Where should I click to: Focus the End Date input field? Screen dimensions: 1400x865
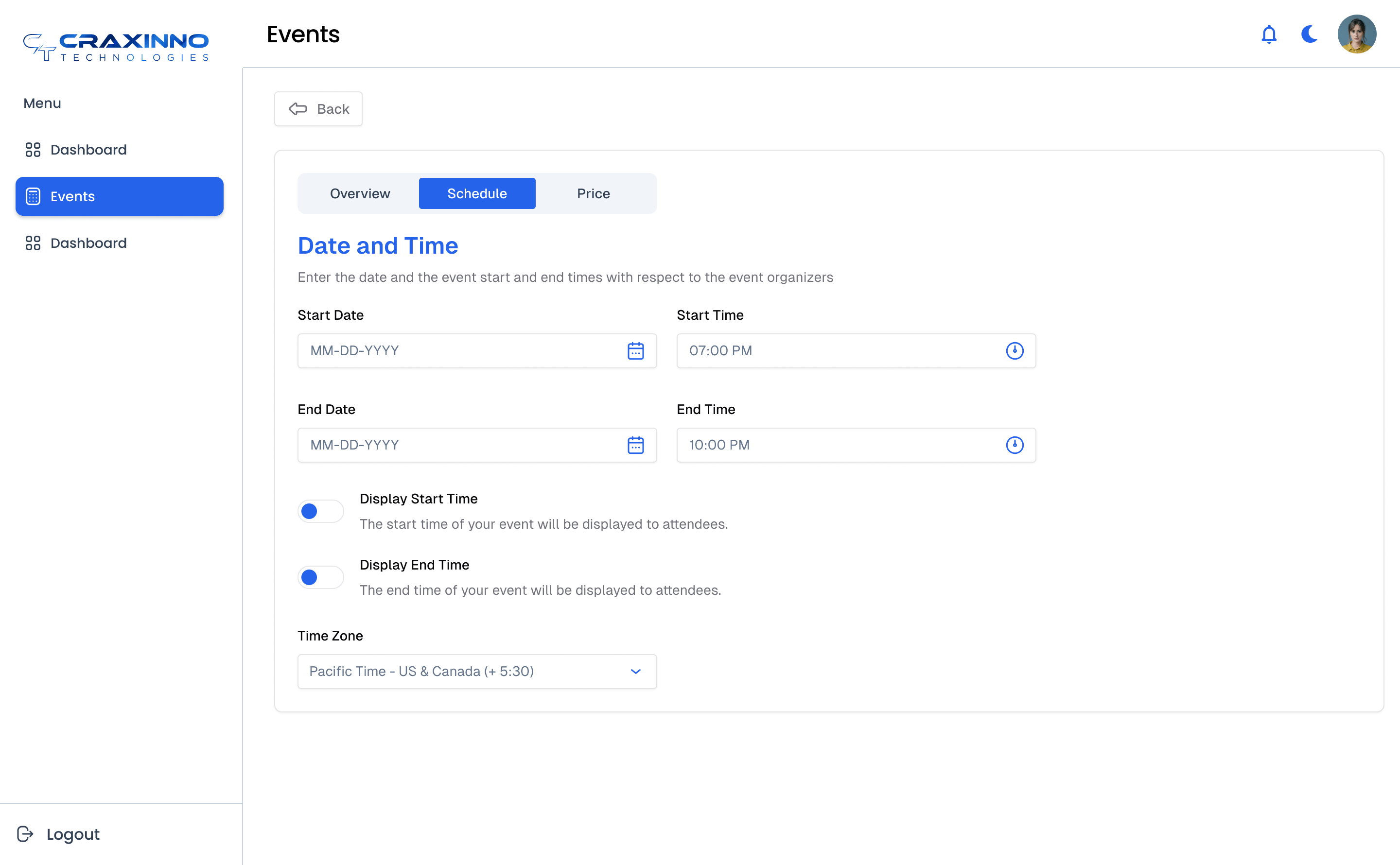477,445
